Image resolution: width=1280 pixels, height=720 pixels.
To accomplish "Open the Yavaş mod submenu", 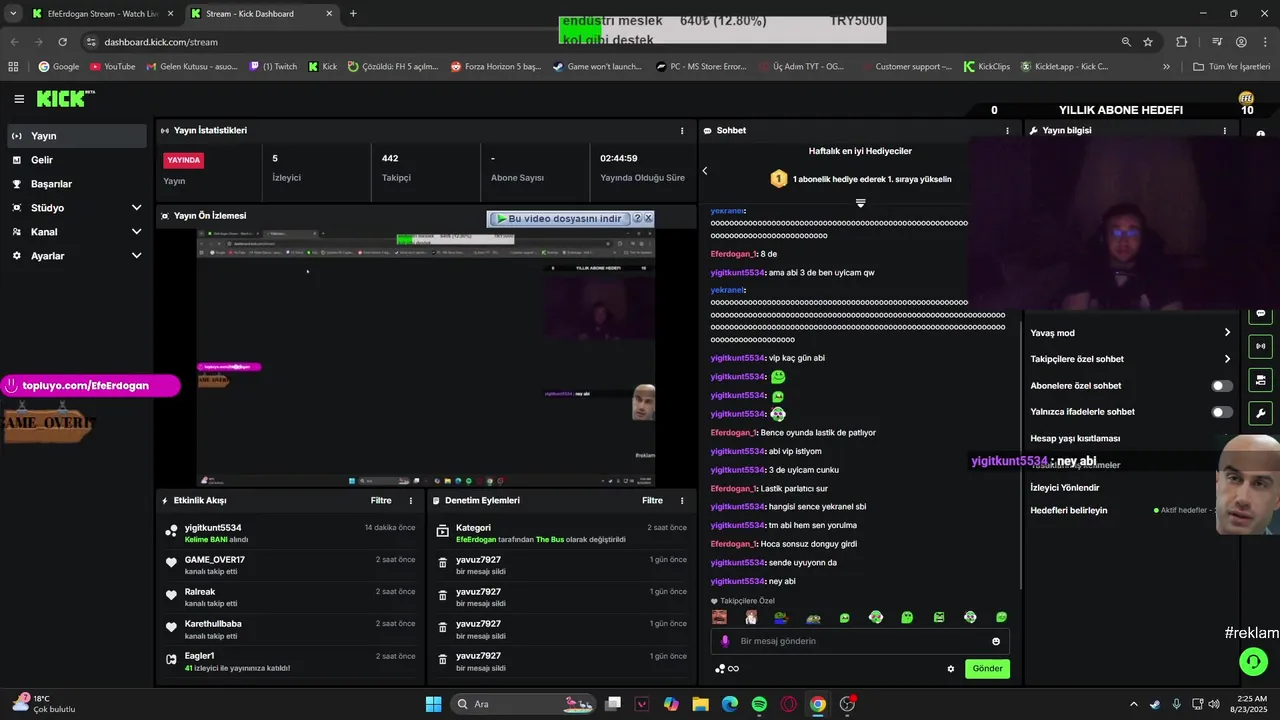I will 1131,333.
